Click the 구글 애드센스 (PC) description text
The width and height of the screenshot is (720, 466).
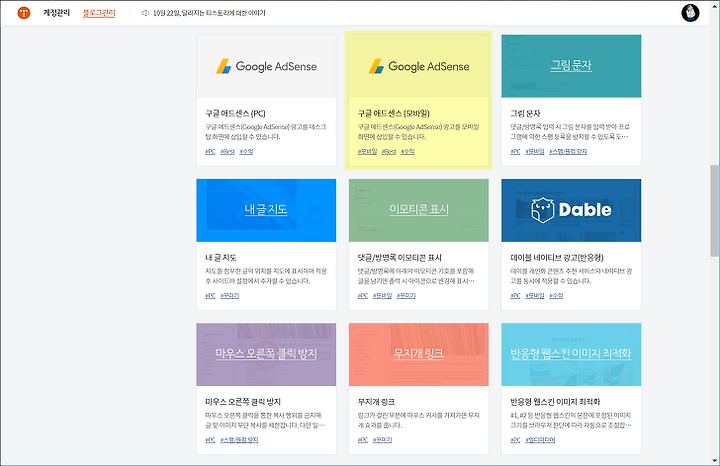click(266, 132)
